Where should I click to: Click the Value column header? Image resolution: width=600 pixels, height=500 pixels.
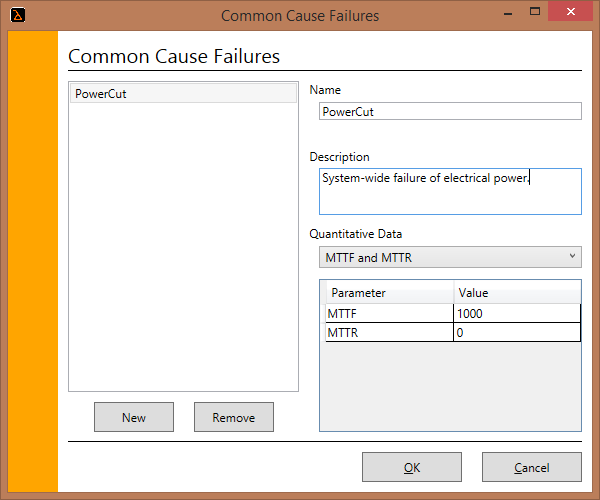click(517, 293)
